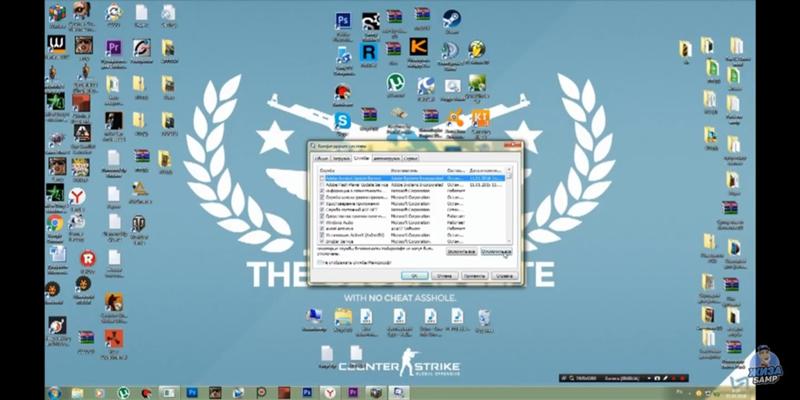
Task: Select the Windows Audio service row
Action: [x=412, y=222]
